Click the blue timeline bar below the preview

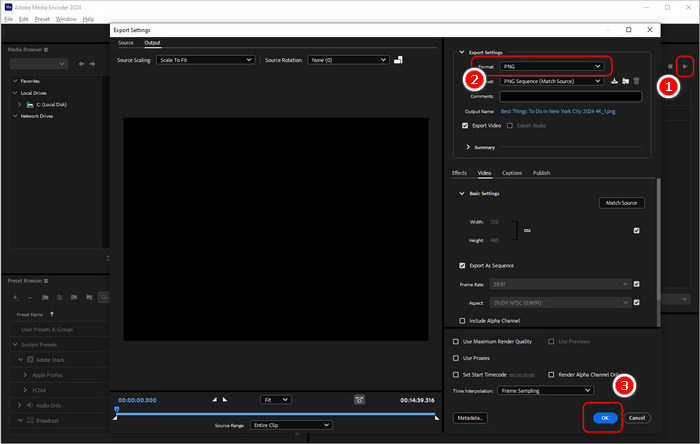(x=276, y=414)
